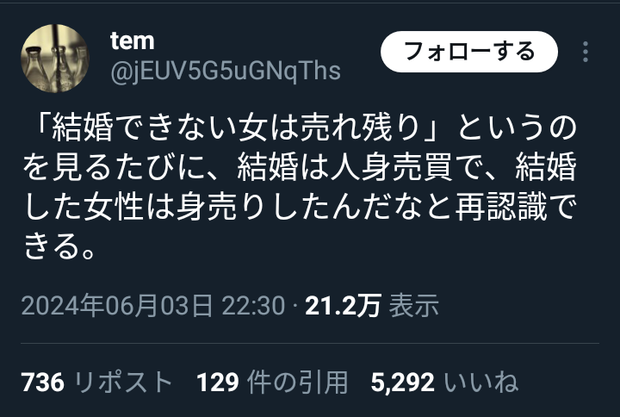Open tem's profile picture with bottles

tap(55, 58)
